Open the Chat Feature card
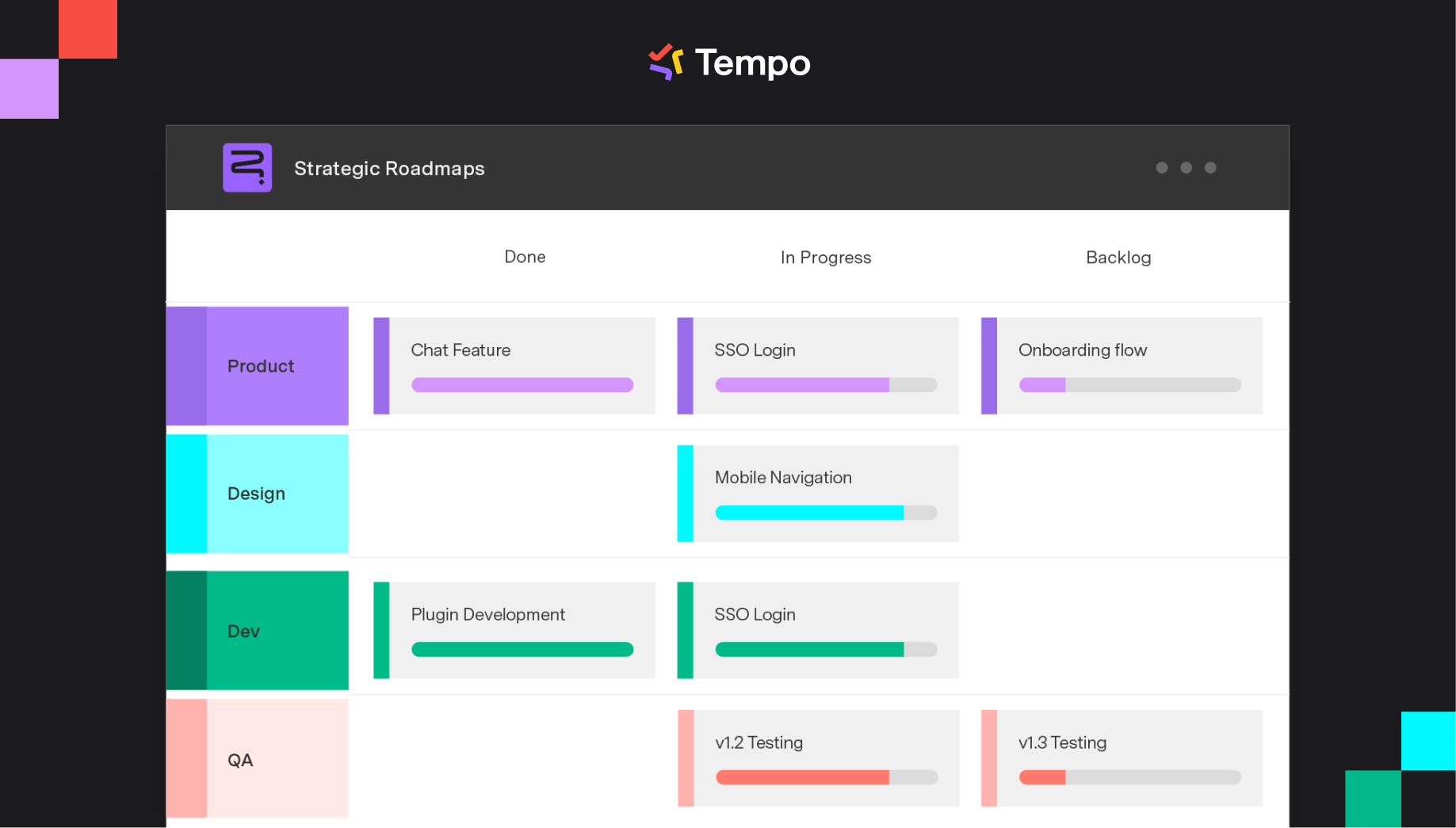1456x828 pixels. point(514,365)
